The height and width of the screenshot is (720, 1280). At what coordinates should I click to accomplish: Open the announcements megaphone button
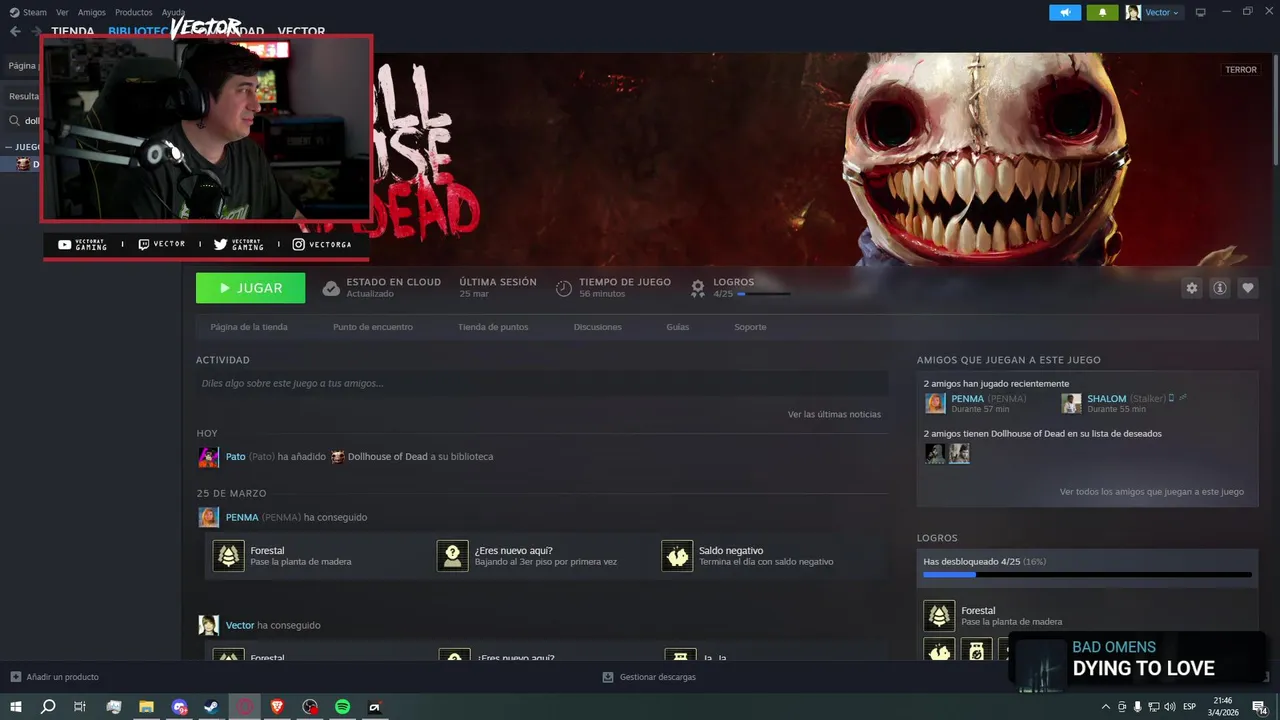[1065, 12]
